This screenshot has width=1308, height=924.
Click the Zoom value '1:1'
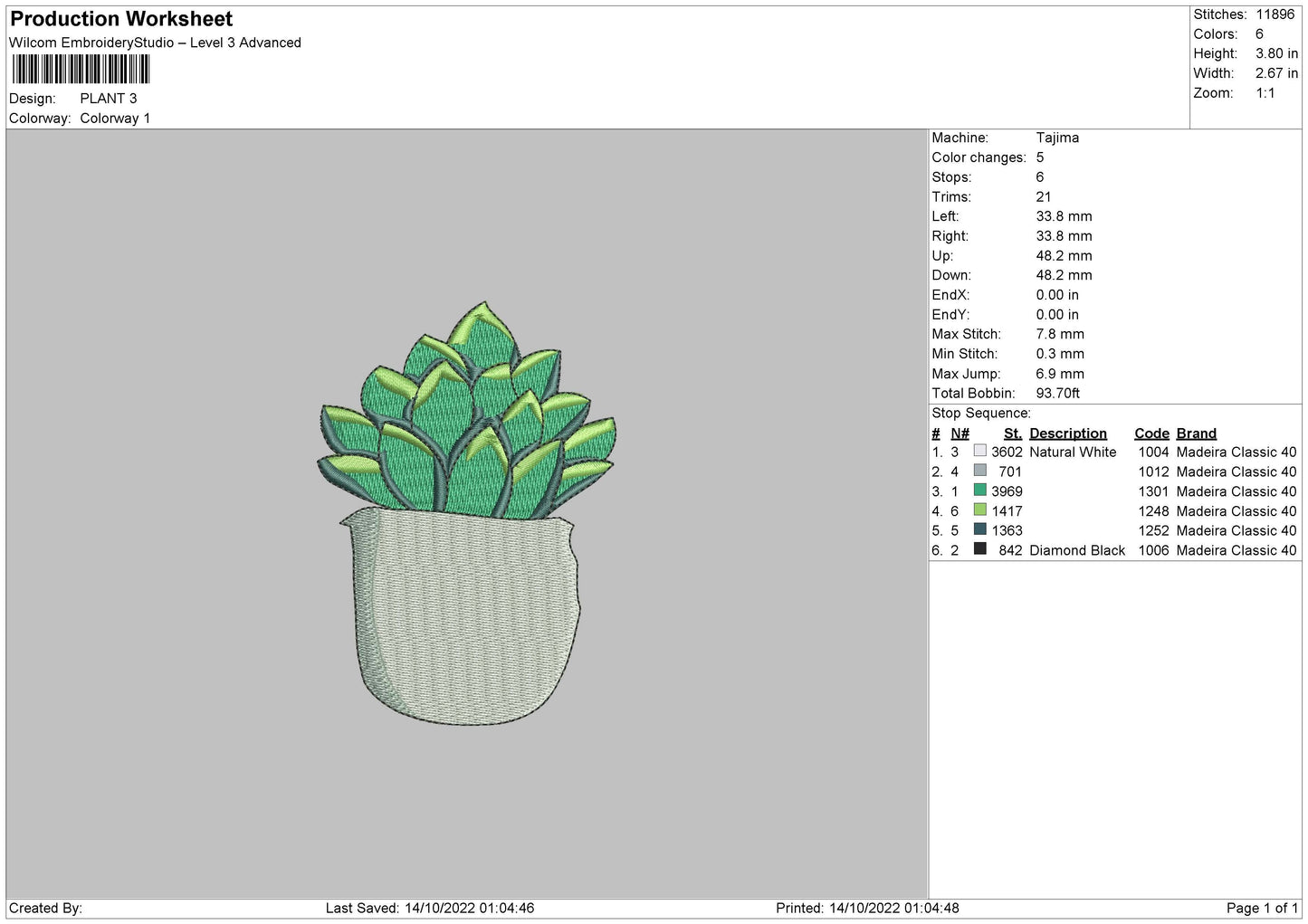[x=1265, y=93]
